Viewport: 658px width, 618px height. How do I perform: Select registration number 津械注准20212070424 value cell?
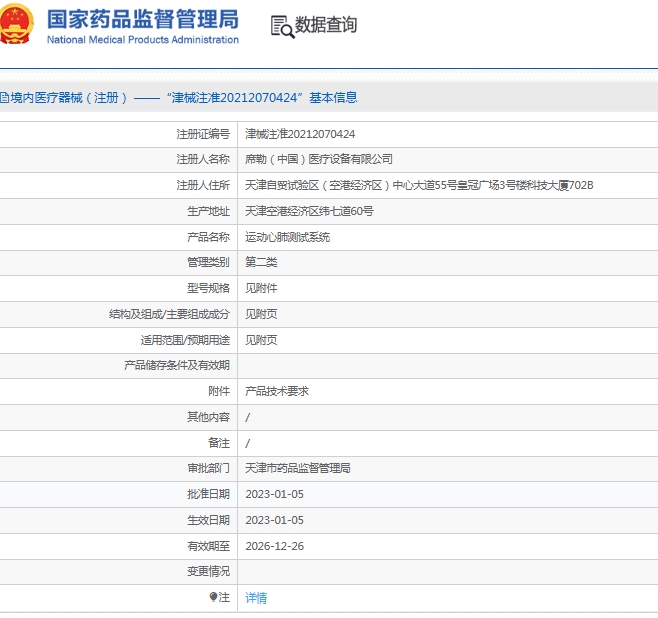(300, 134)
